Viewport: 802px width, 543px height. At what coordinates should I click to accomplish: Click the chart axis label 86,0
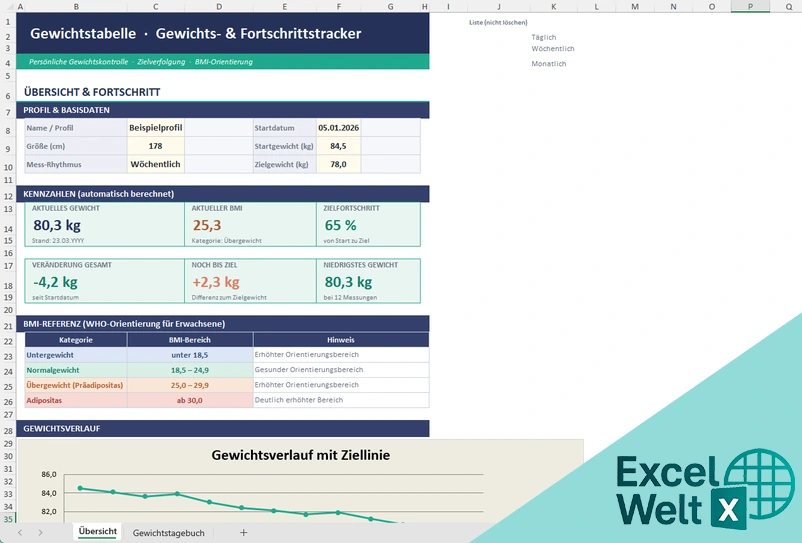coord(49,474)
